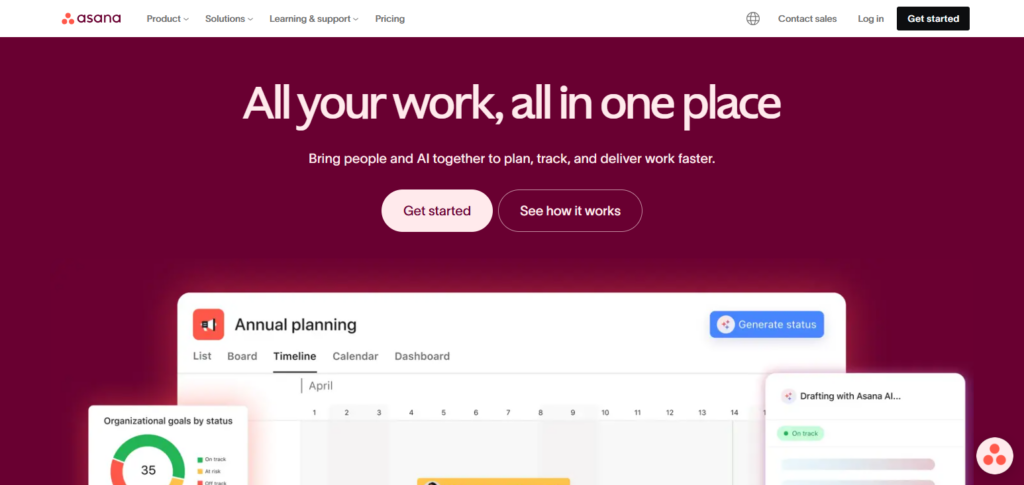Click the On track status badge
Image resolution: width=1024 pixels, height=485 pixels.
[x=800, y=433]
